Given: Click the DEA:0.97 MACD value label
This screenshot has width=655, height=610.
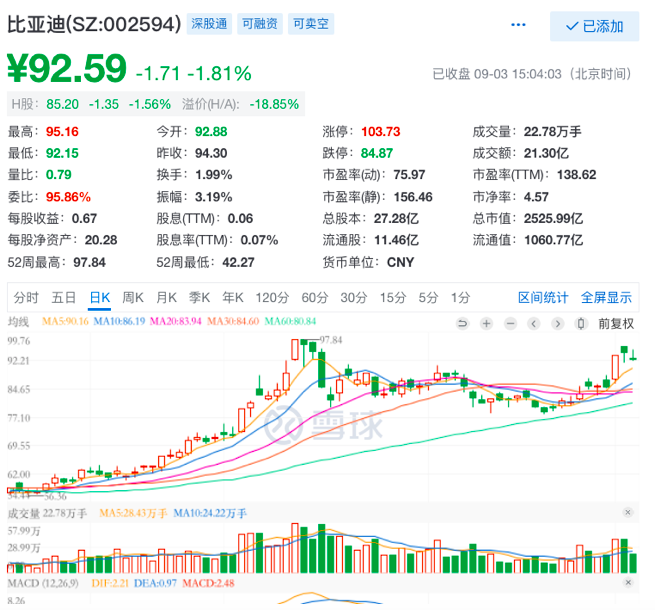Looking at the screenshot, I should pos(155,583).
